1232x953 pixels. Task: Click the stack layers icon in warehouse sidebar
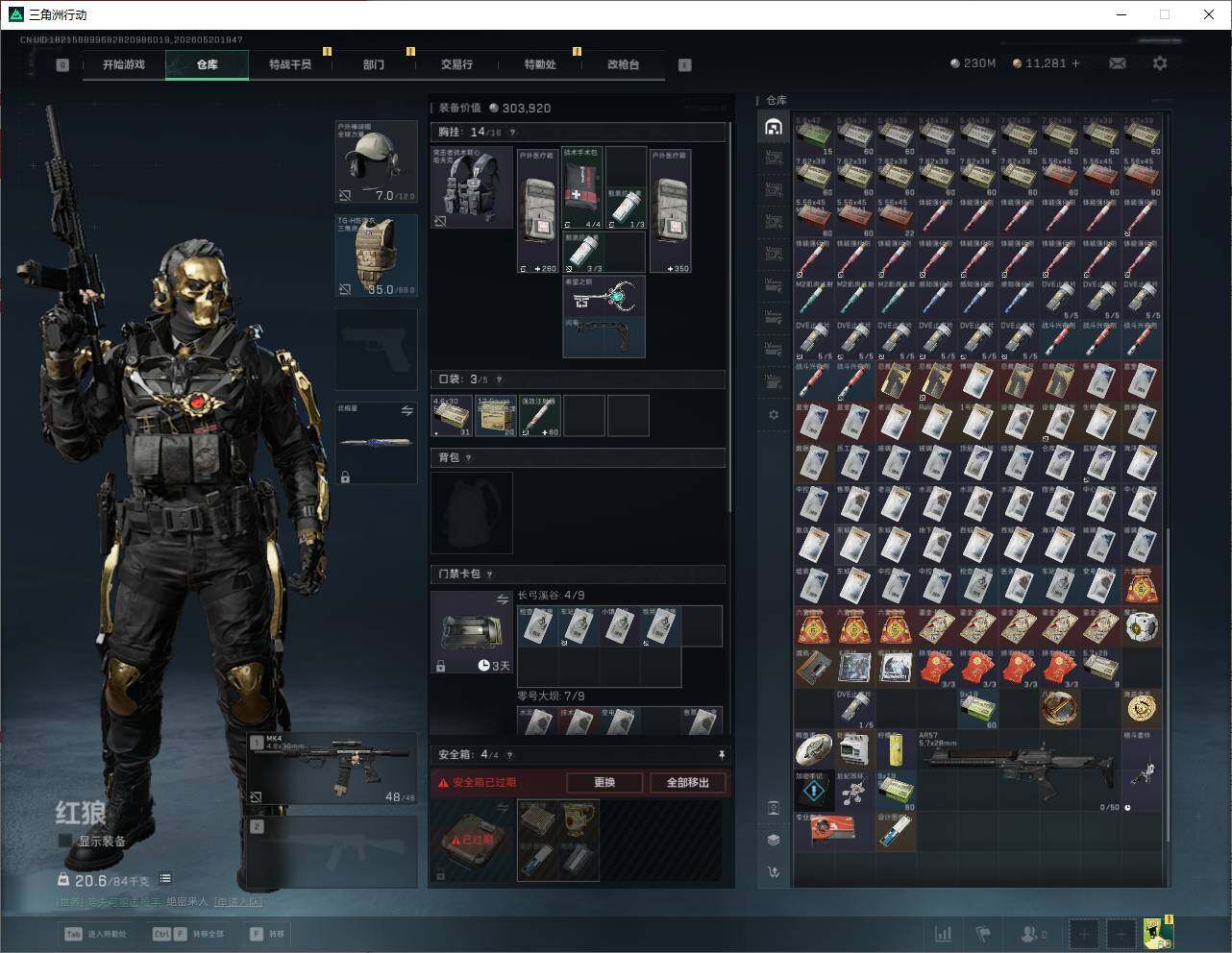[774, 840]
